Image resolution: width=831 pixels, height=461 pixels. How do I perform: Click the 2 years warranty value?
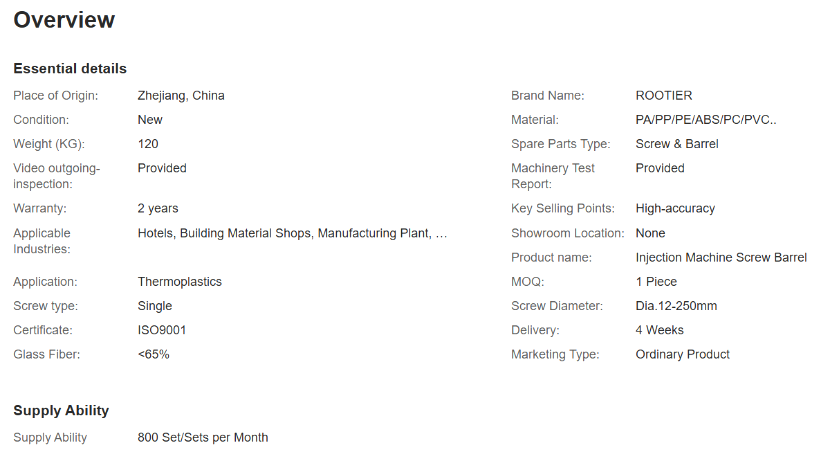click(158, 209)
